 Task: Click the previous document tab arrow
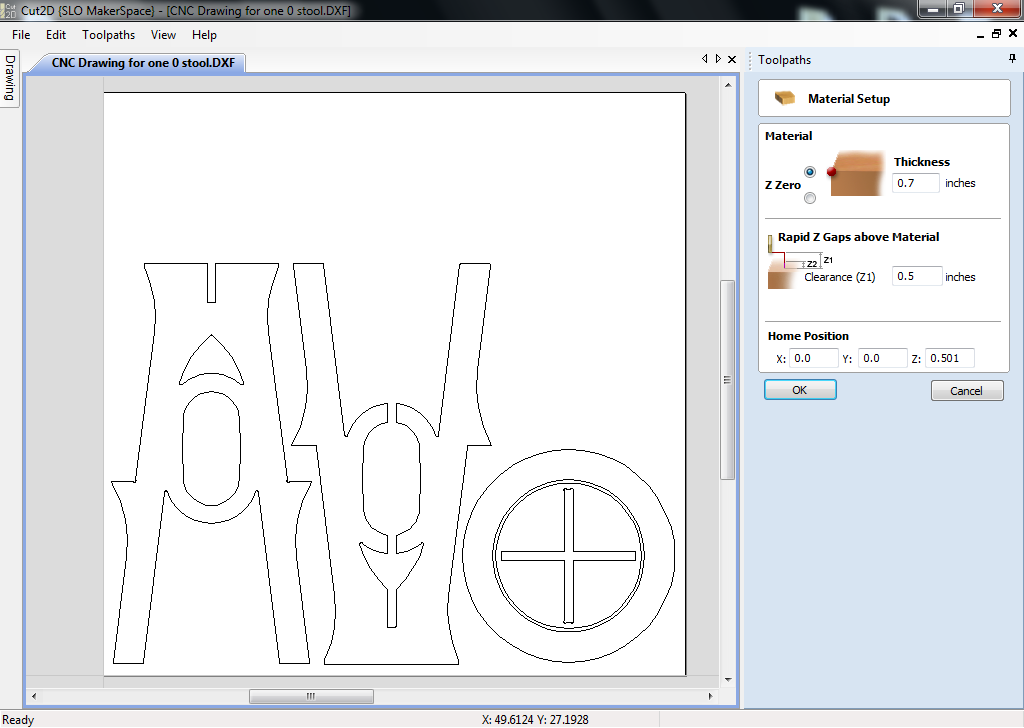click(x=705, y=59)
